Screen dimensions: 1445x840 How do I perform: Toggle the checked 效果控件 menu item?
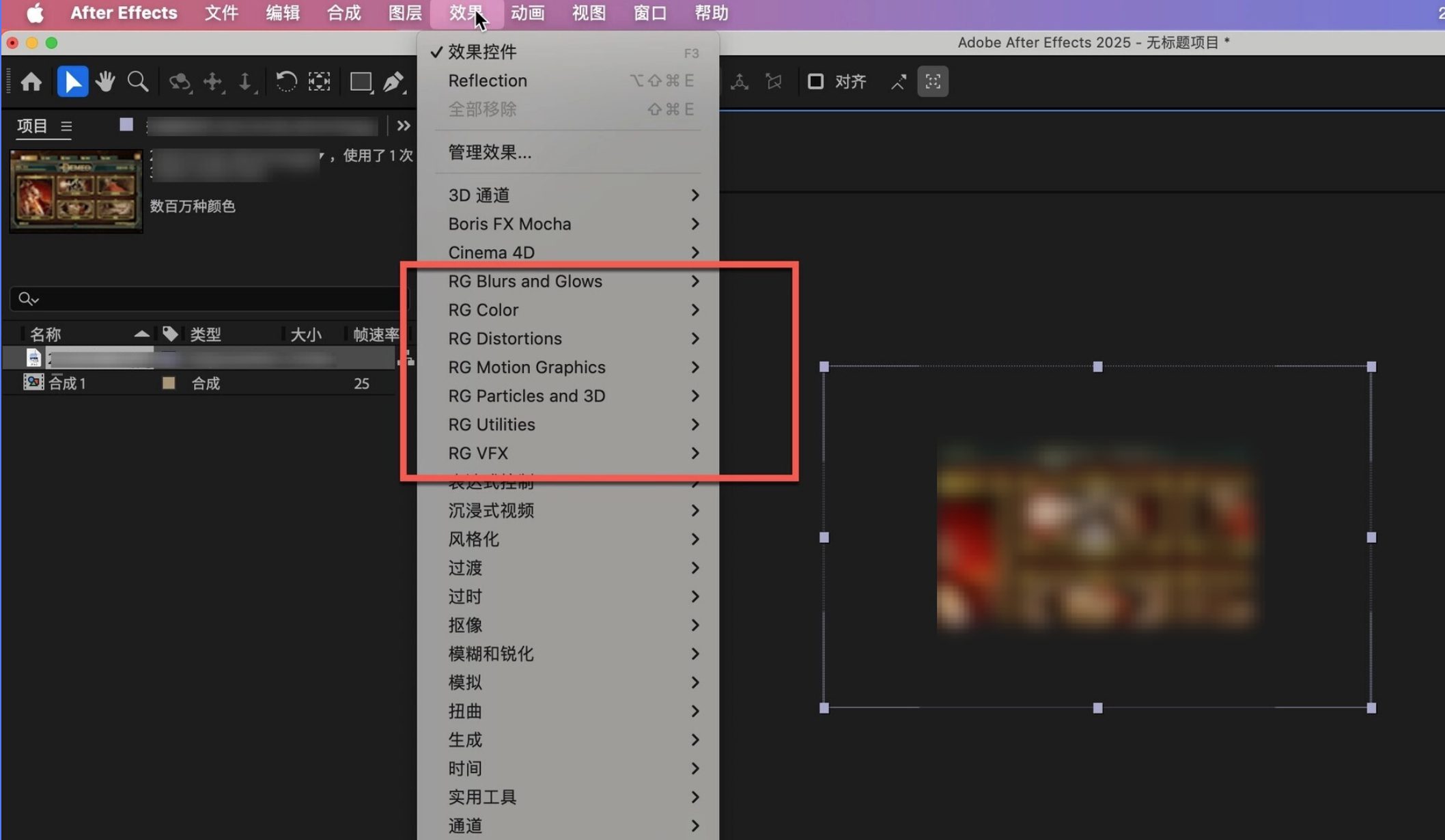click(x=567, y=52)
